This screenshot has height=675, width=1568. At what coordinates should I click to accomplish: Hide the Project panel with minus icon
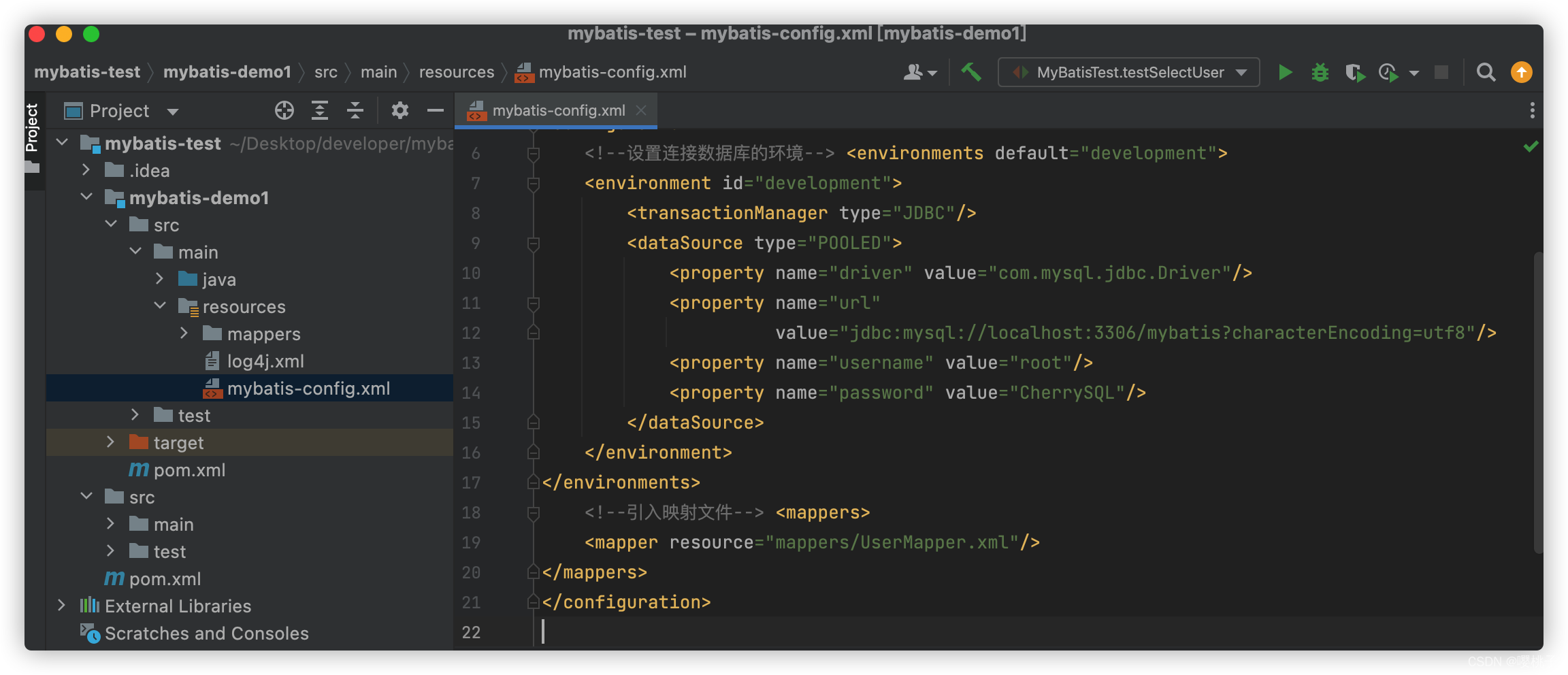point(436,110)
